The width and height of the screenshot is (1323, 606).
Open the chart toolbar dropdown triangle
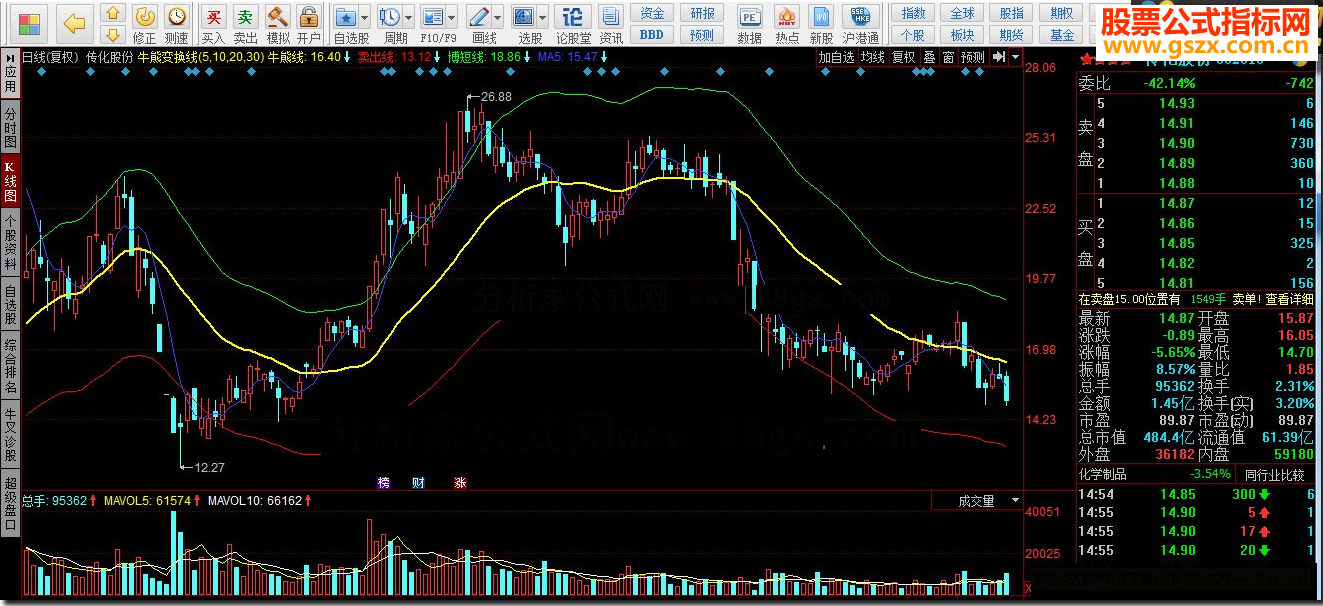pyautogui.click(x=1016, y=57)
